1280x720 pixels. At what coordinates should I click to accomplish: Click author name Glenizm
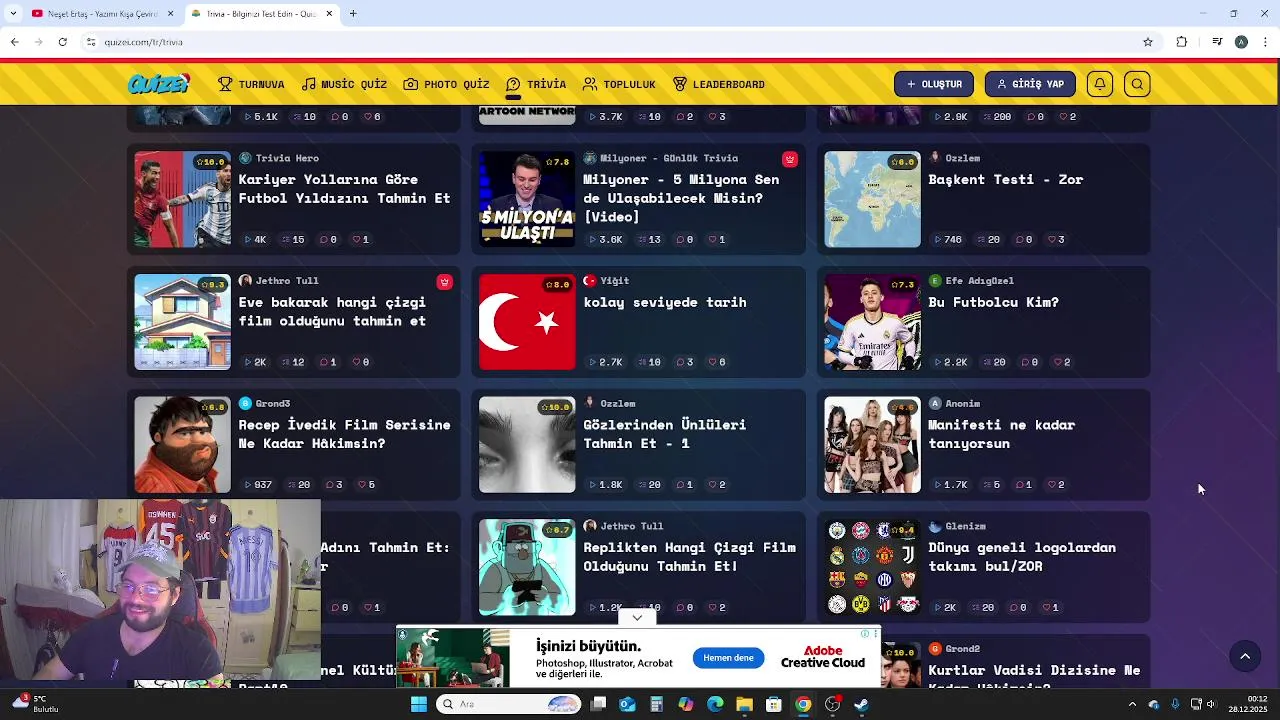pyautogui.click(x=965, y=526)
